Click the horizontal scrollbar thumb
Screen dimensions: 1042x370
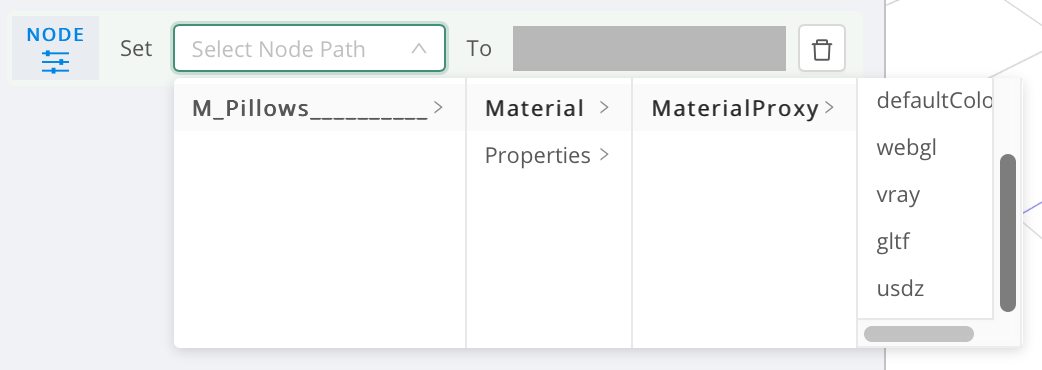(x=918, y=333)
